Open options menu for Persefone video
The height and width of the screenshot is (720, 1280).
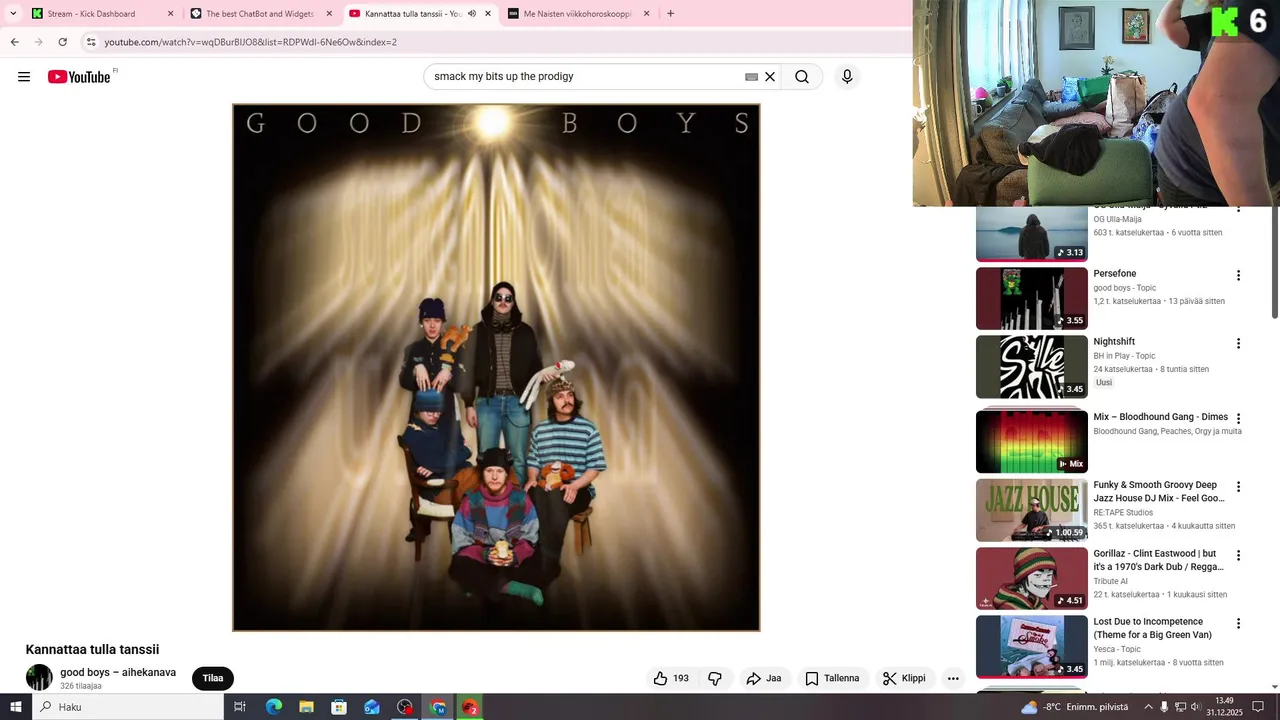click(1238, 275)
